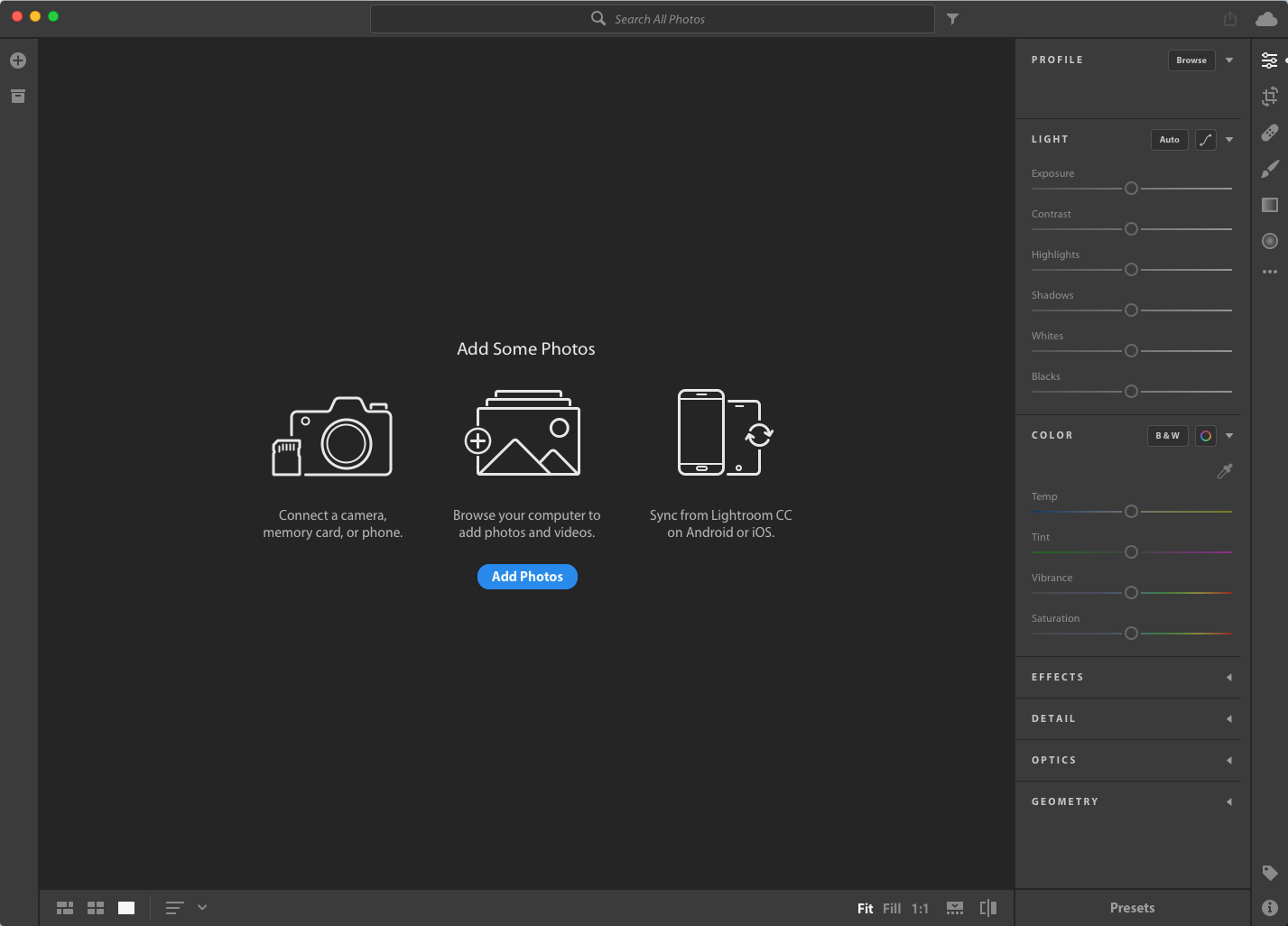Toggle the Tone Curve button
Image resolution: width=1288 pixels, height=926 pixels.
click(x=1206, y=140)
